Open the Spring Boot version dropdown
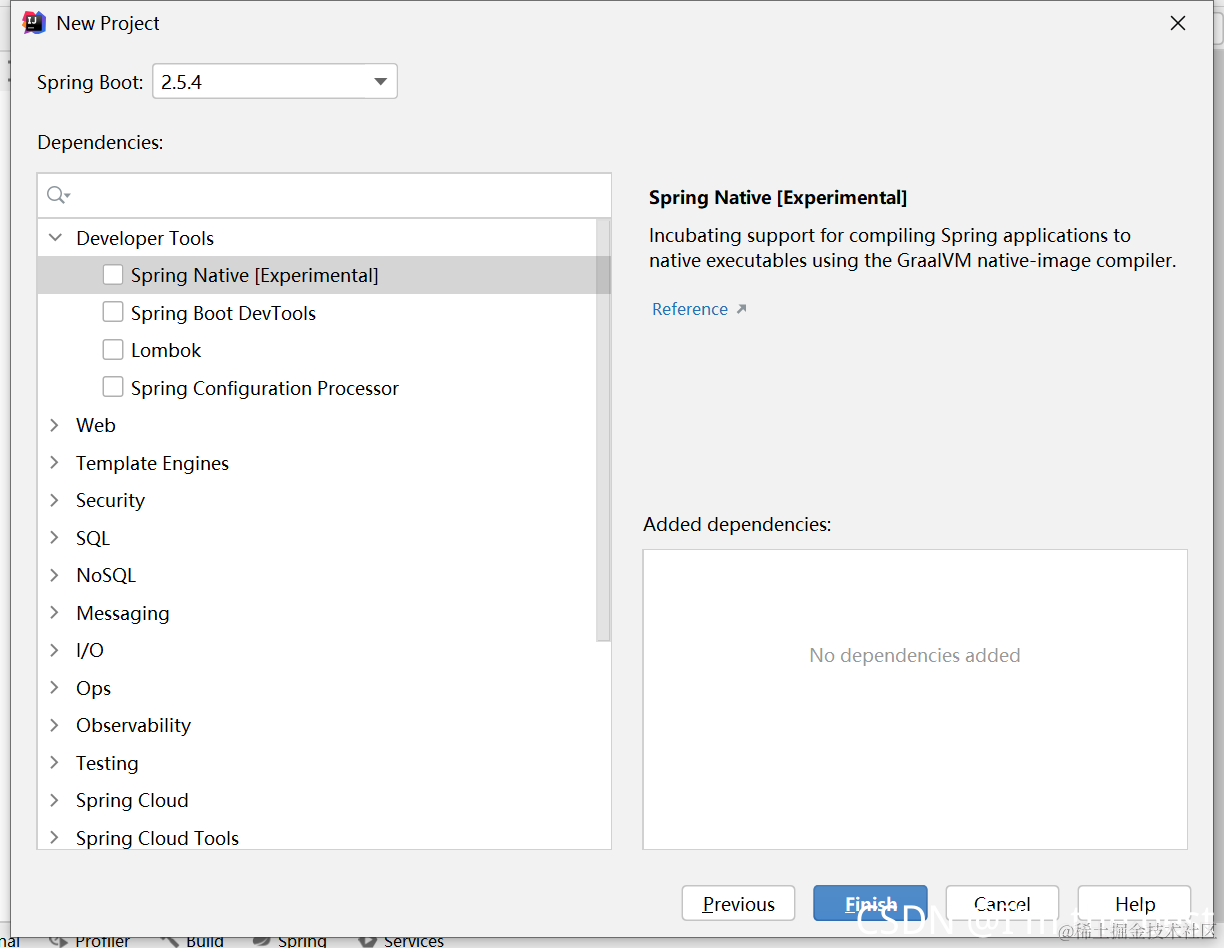The width and height of the screenshot is (1224, 948). (275, 82)
